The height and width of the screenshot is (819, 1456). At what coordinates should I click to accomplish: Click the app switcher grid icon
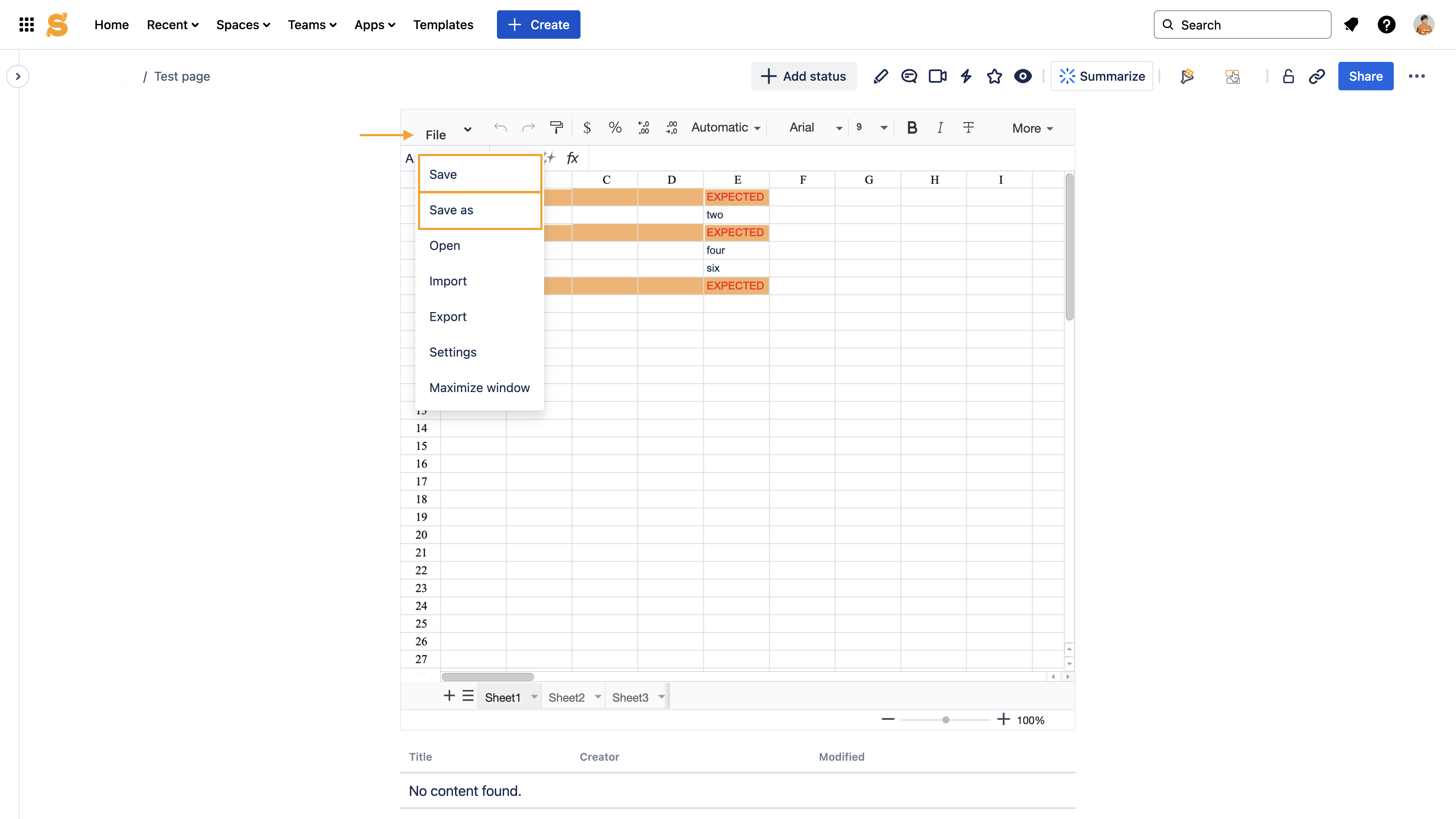pos(27,25)
